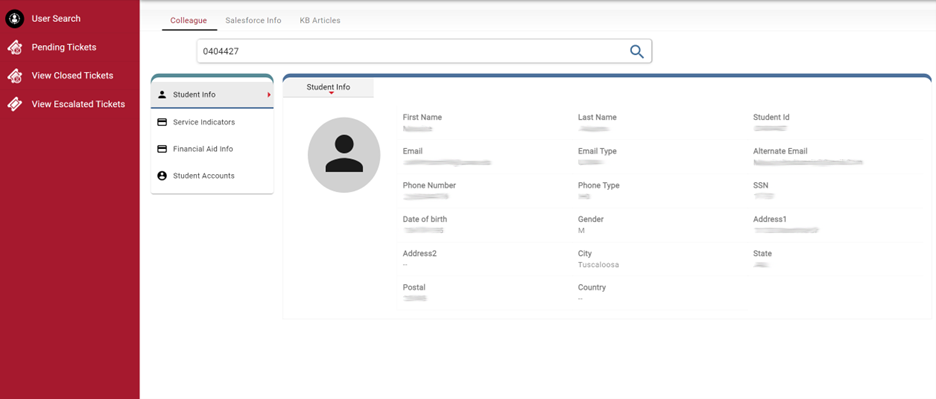Click the View Escalated Tickets icon
The image size is (936, 399).
(x=15, y=104)
